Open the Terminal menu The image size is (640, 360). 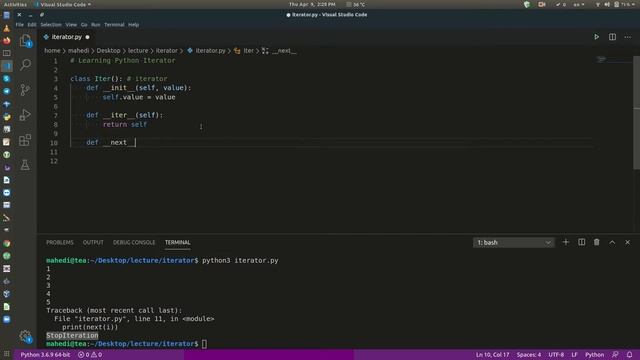(114, 24)
